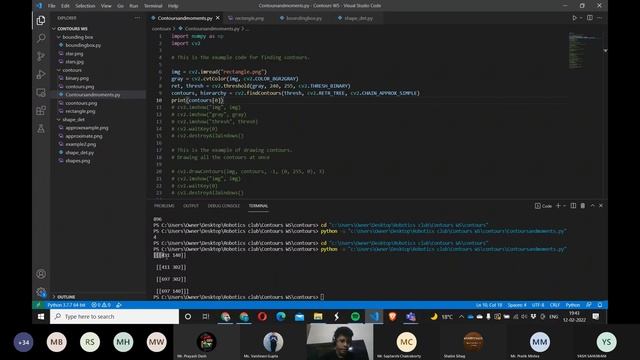Screen dimensions: 640x360
Task: Open the Search view in activity bar
Action: point(41,38)
